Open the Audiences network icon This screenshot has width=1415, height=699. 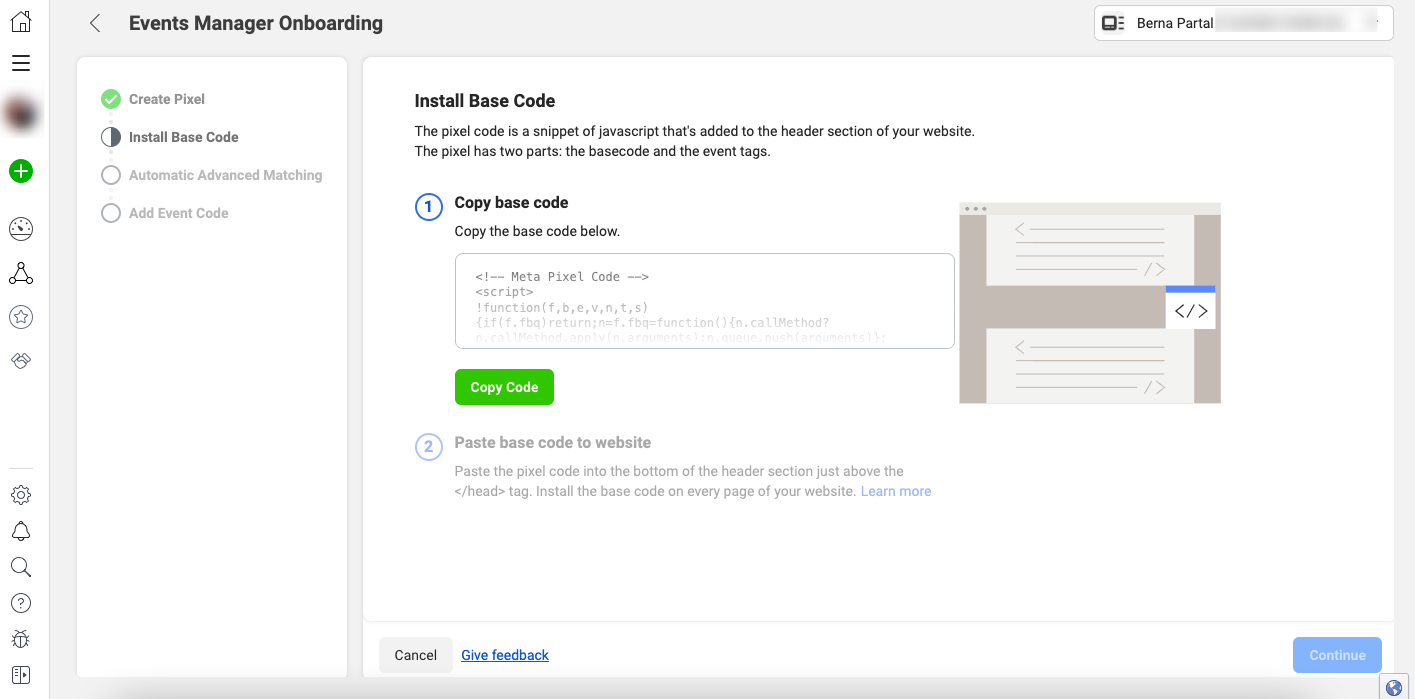coord(20,273)
